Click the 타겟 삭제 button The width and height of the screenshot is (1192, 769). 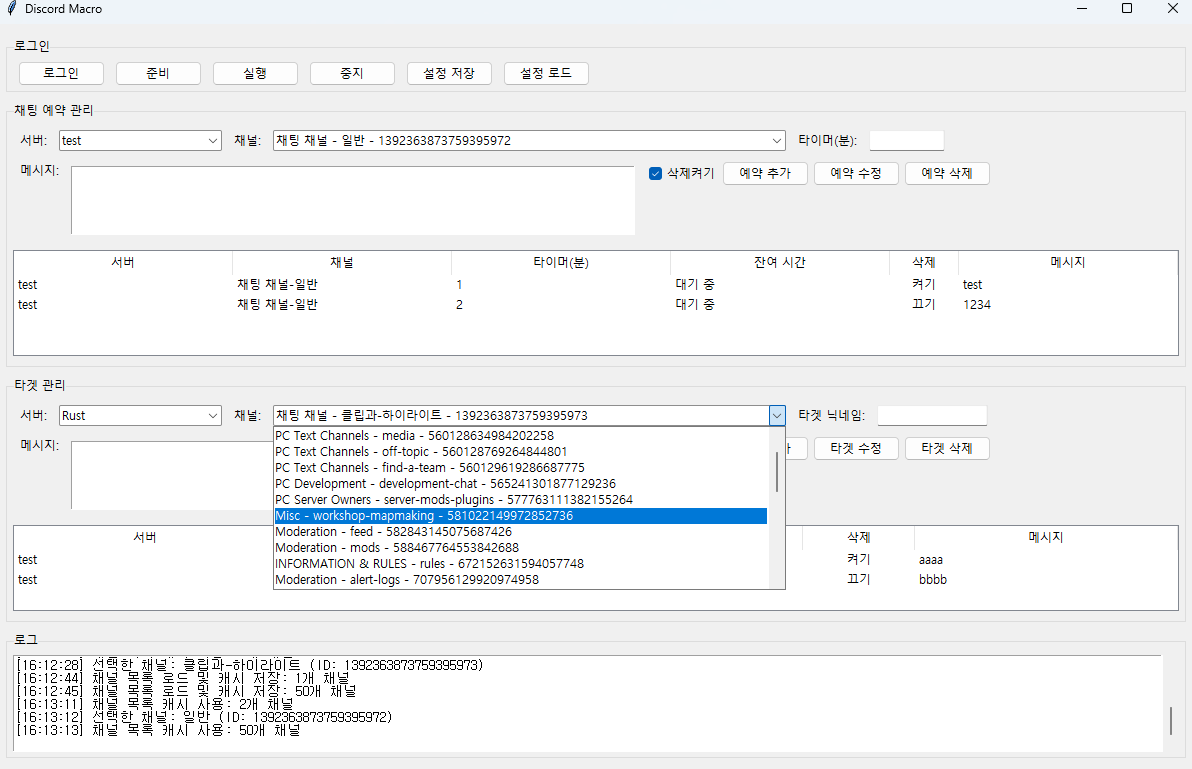[947, 448]
